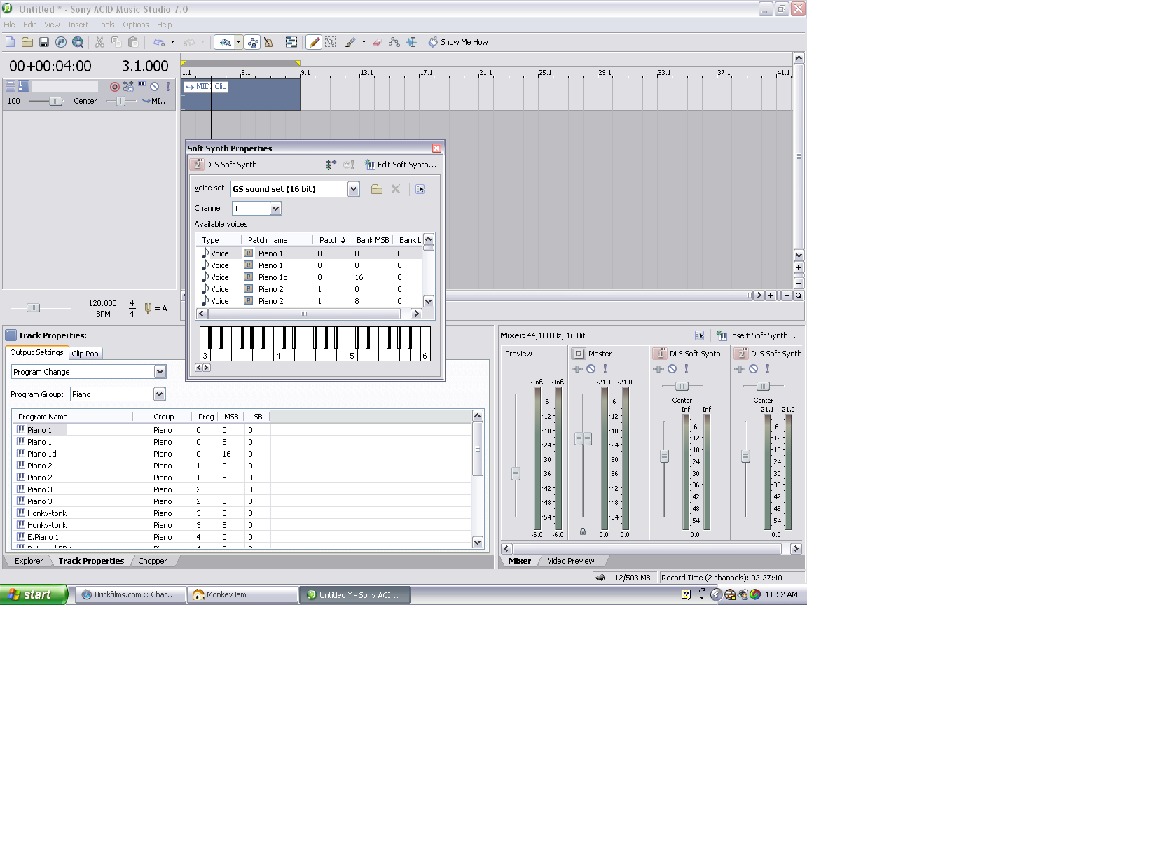Select the Paint brush tool
The height and width of the screenshot is (864, 1152).
[350, 42]
